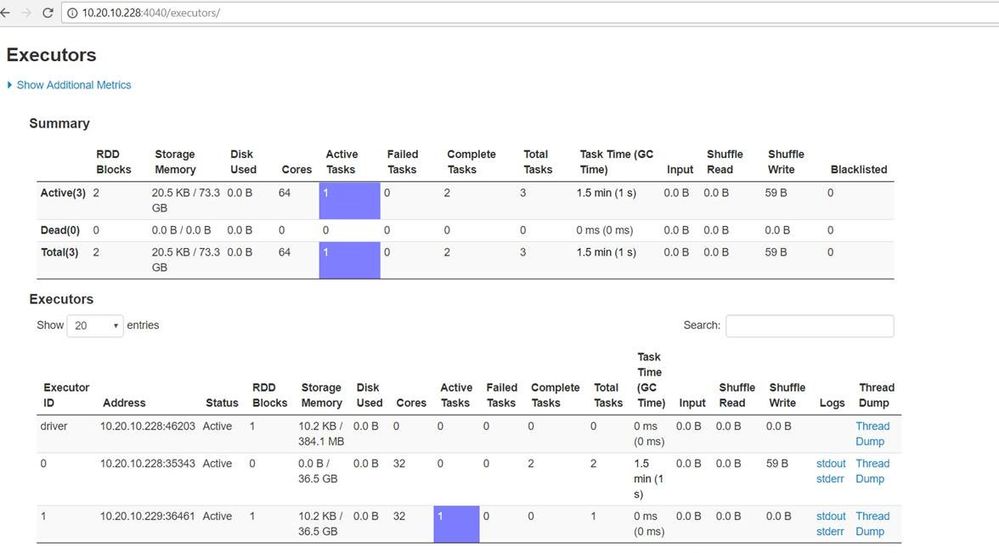Viewport: 999px width, 553px height.
Task: Click the Total(3) summary row label
Action: tap(59, 252)
